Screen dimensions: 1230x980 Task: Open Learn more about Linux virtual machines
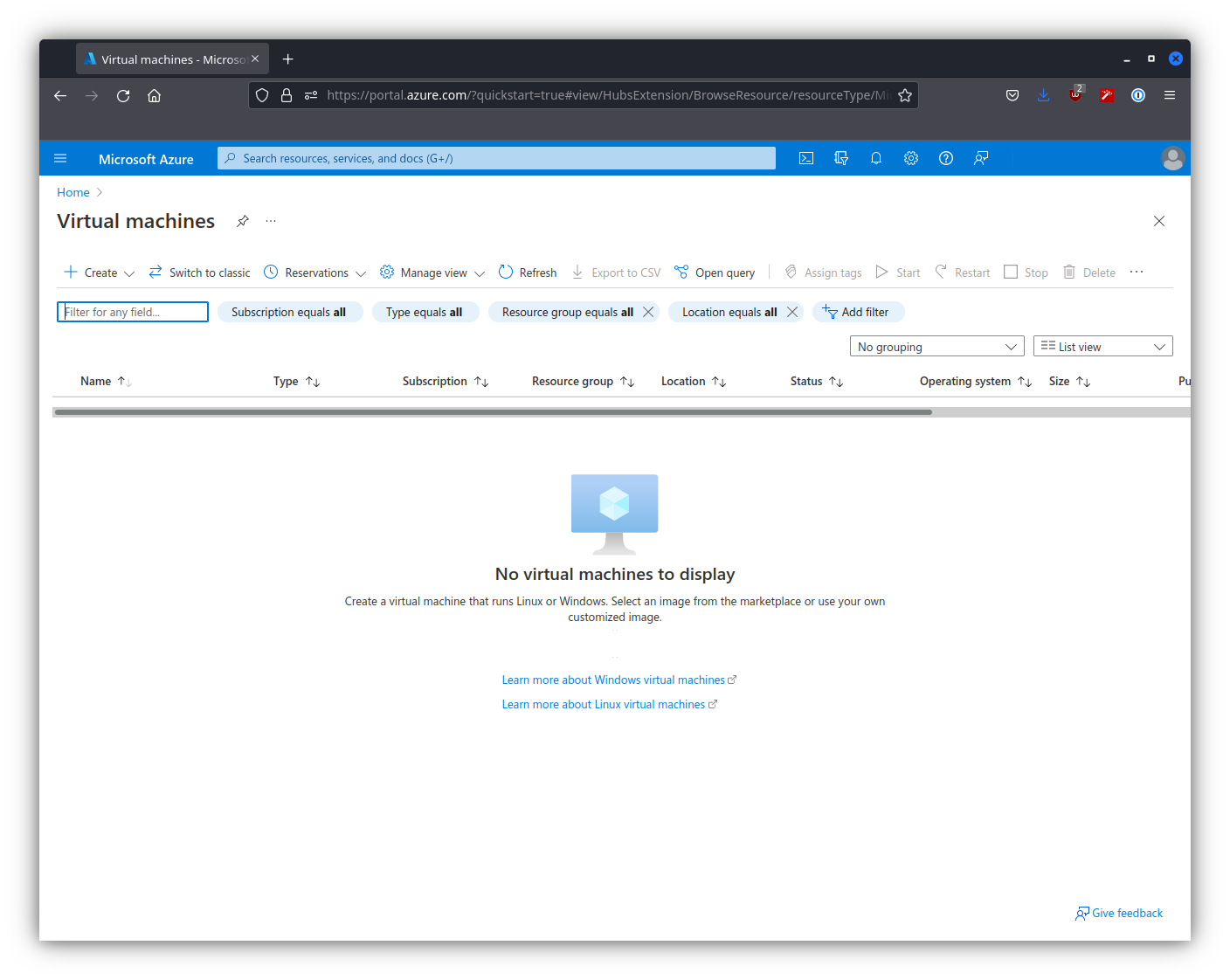[604, 705]
